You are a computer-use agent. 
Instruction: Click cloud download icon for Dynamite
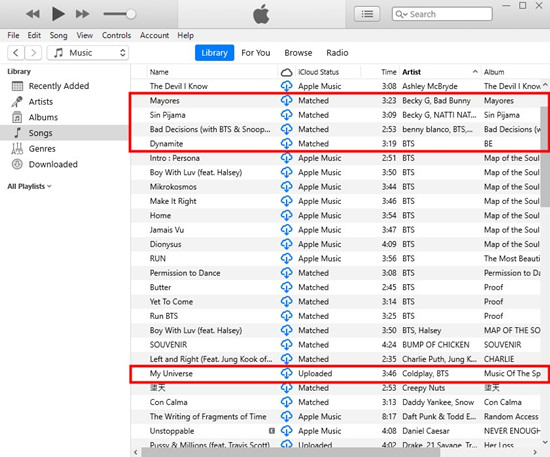(x=287, y=143)
